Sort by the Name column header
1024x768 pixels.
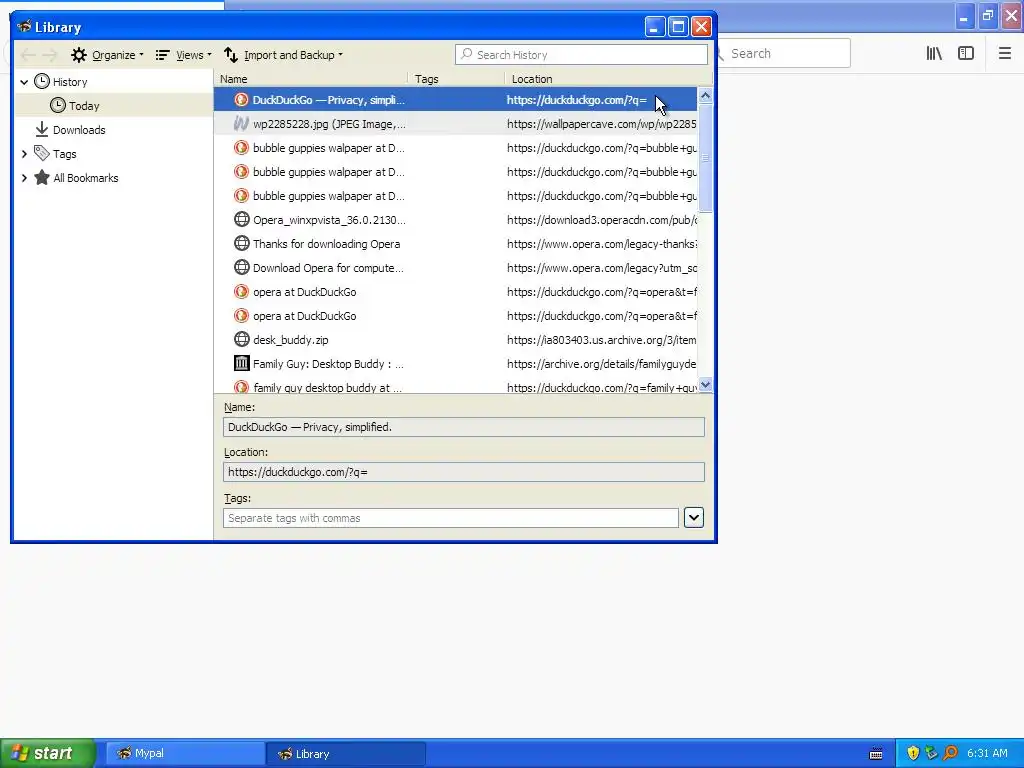click(311, 79)
